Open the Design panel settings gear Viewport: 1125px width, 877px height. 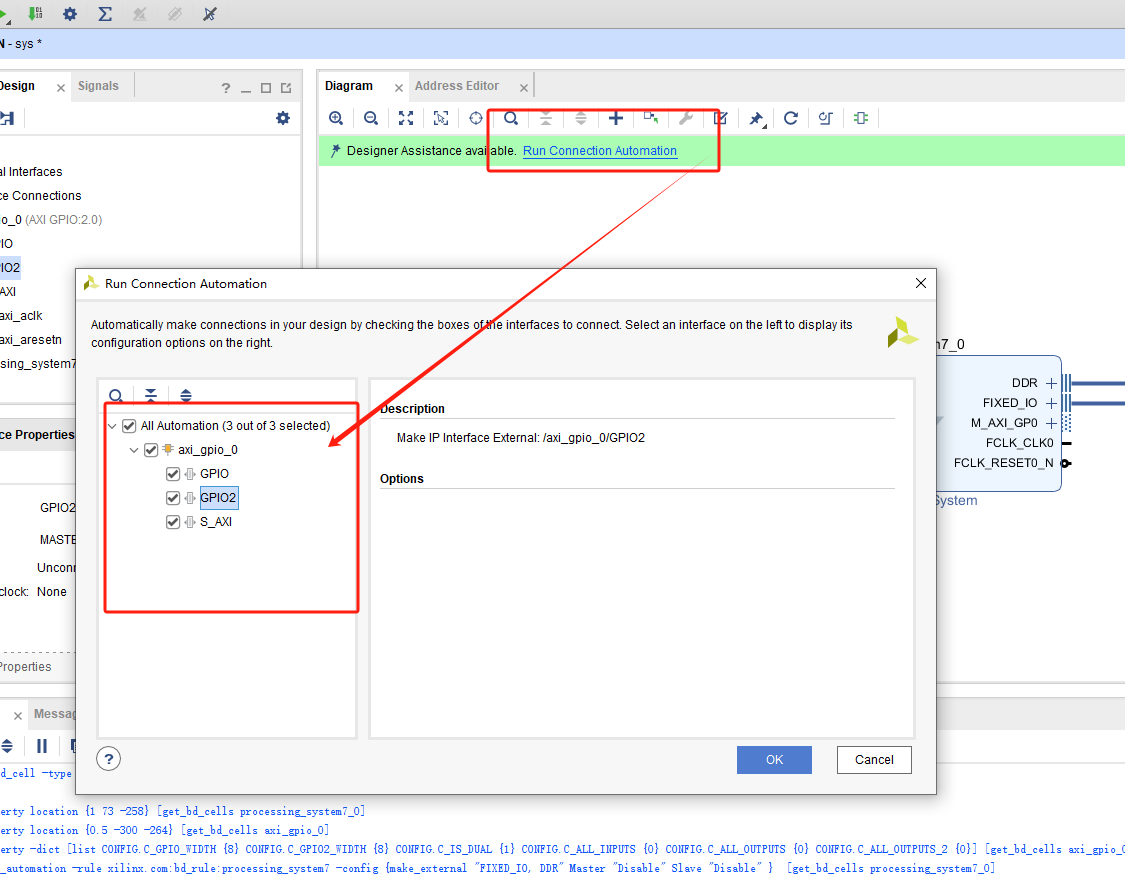tap(283, 118)
